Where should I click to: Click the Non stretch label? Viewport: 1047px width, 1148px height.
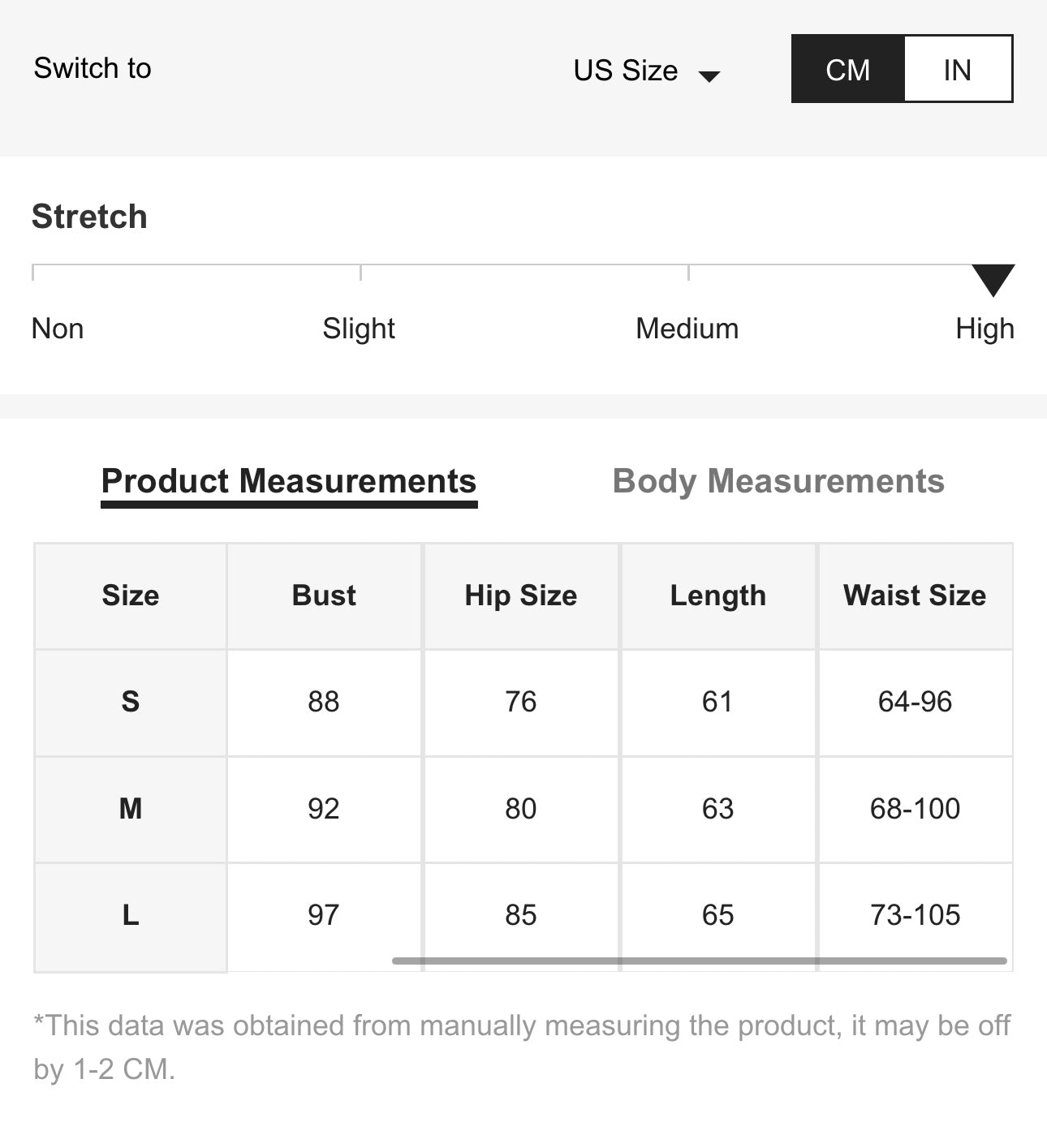(57, 329)
